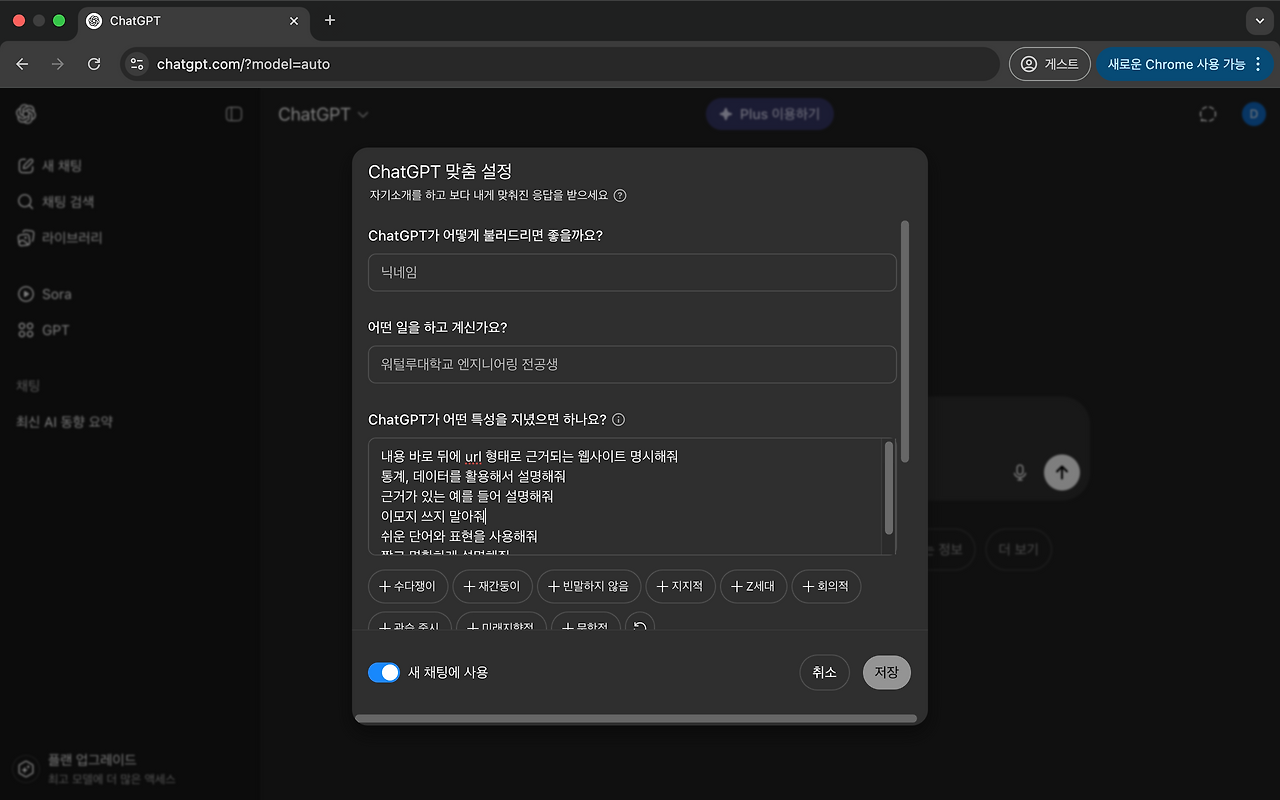Click the site info icon in address bar
1280x800 pixels.
pyautogui.click(x=138, y=64)
